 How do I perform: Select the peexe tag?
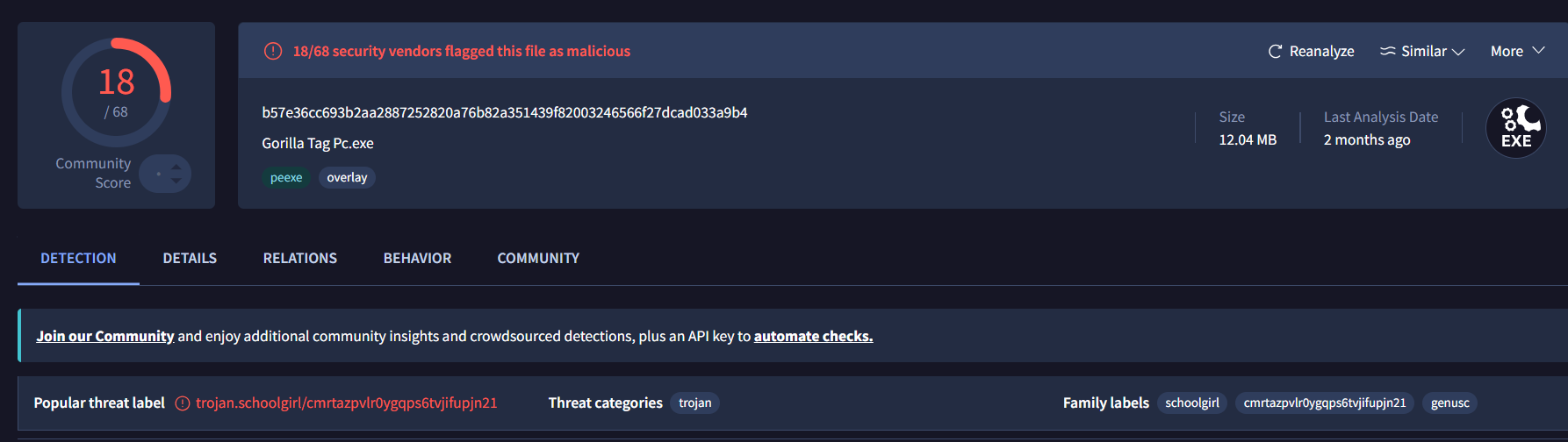286,178
